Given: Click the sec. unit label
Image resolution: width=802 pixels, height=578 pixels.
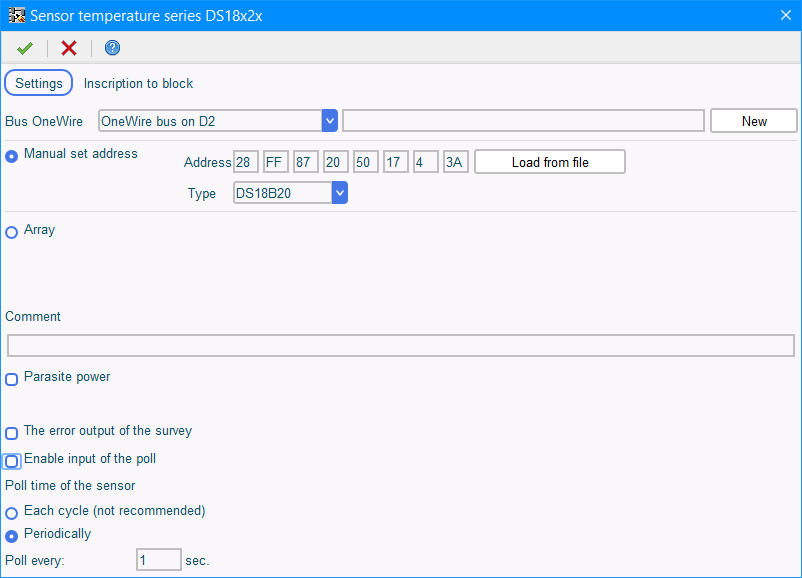Looking at the screenshot, I should 197,561.
